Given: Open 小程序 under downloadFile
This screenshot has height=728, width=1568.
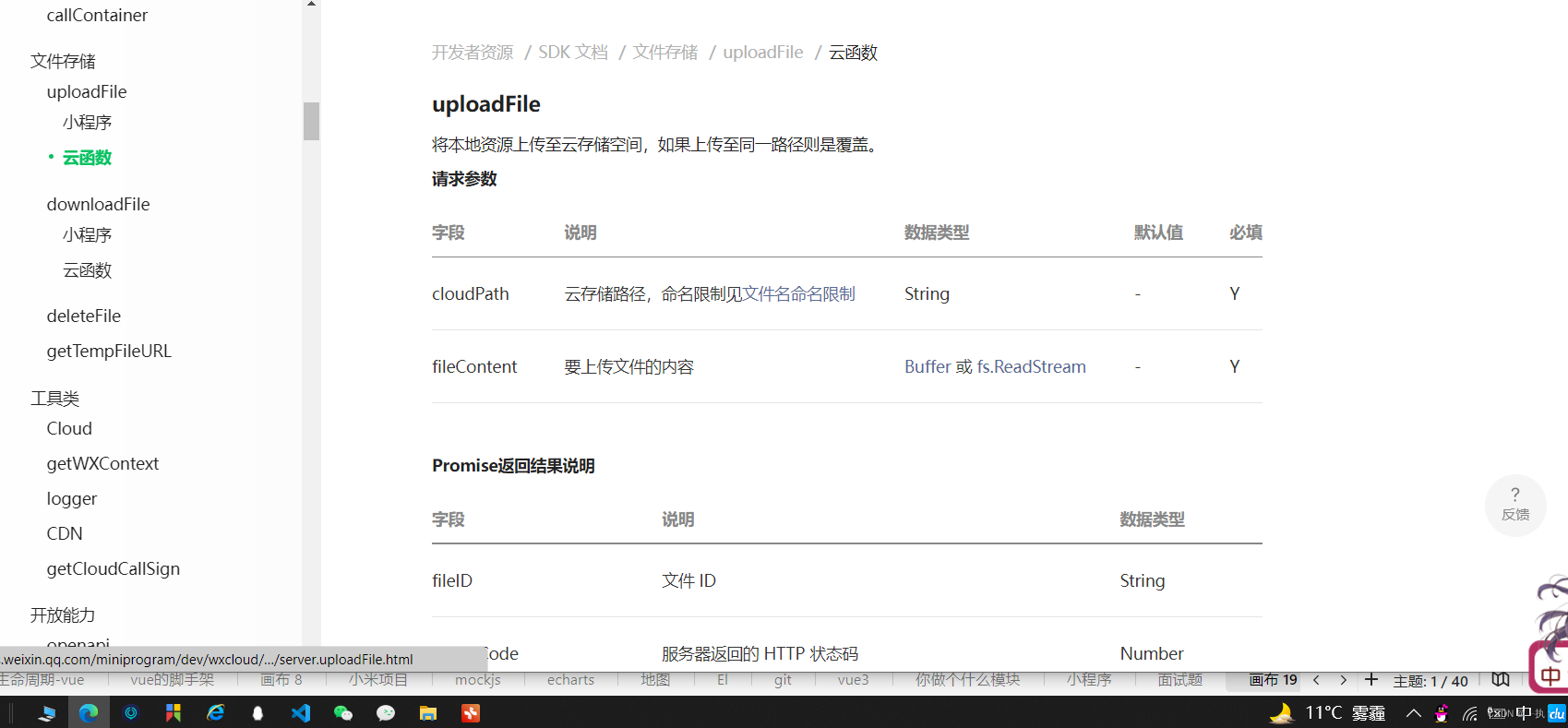Looking at the screenshot, I should point(87,234).
